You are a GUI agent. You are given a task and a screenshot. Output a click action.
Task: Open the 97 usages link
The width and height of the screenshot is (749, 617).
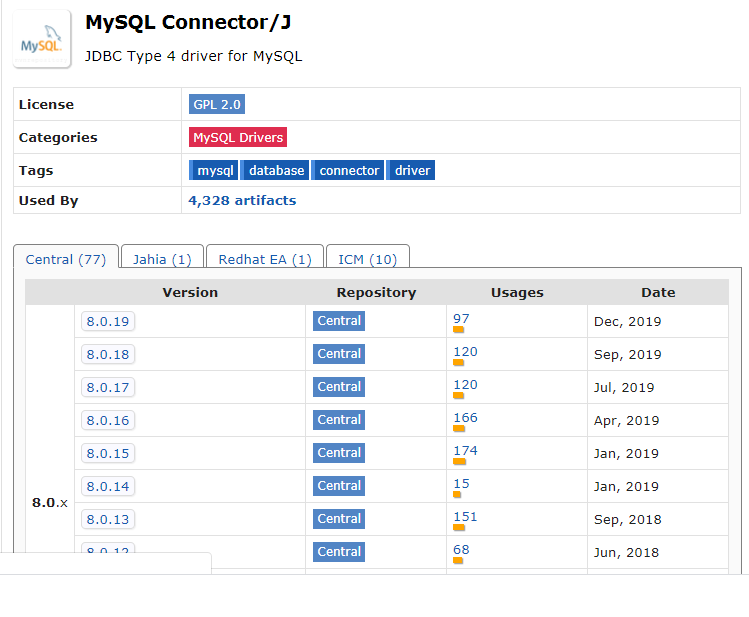(461, 319)
